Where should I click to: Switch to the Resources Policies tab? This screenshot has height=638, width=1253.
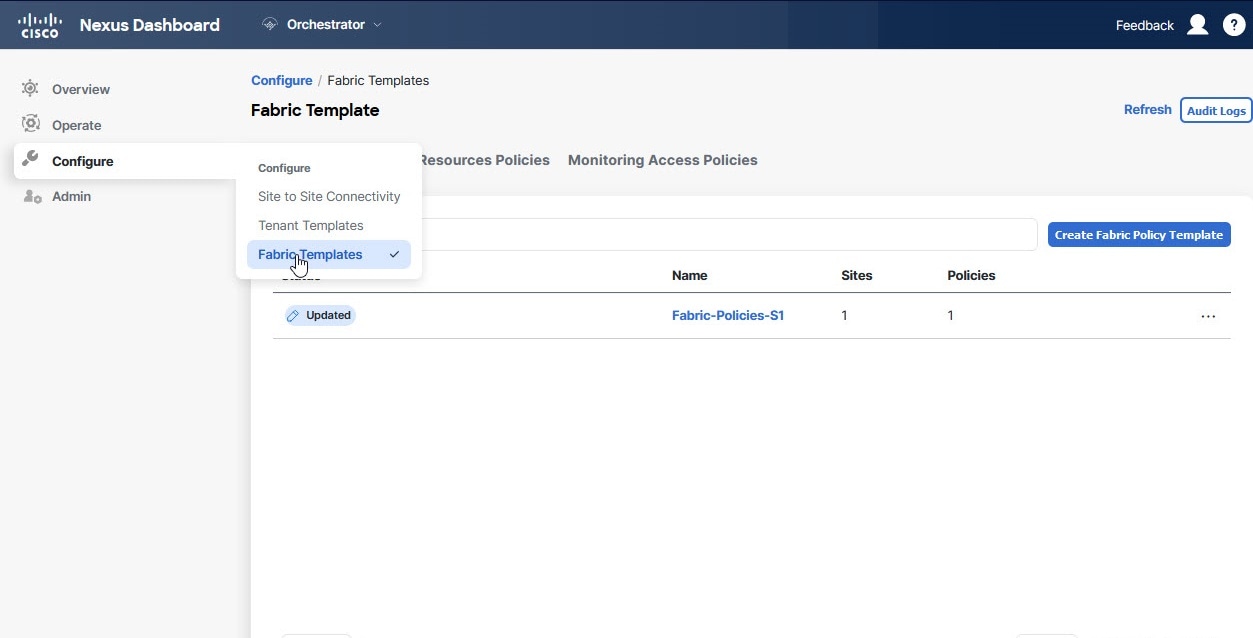pos(485,160)
